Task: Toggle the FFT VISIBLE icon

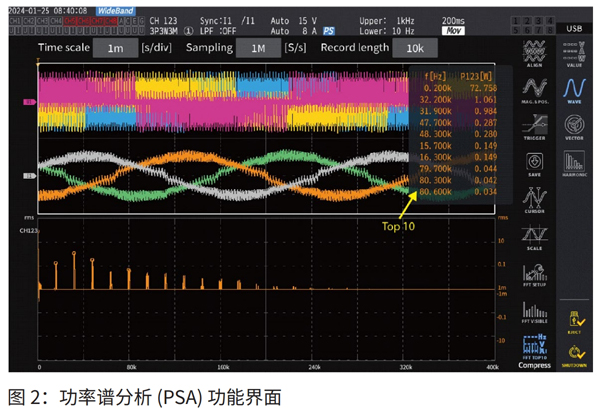Action: [533, 312]
